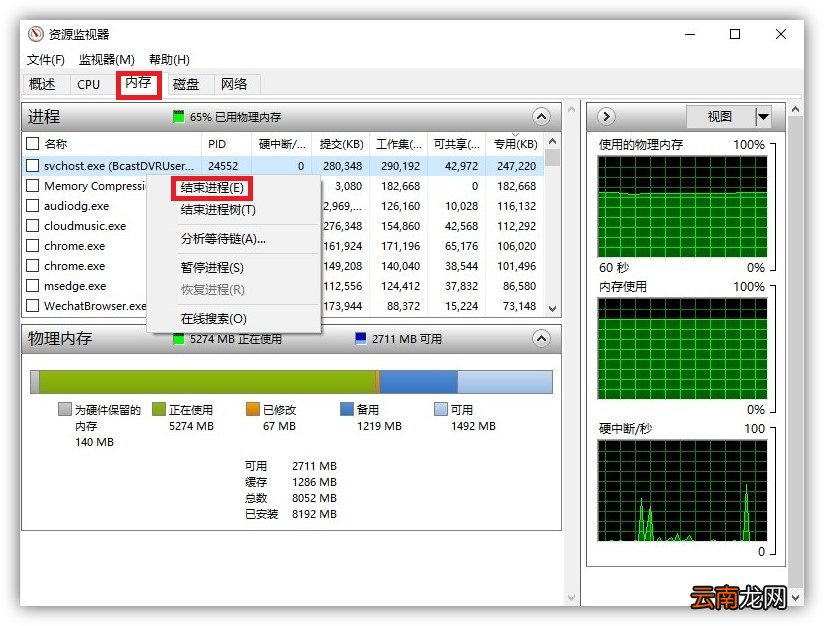Select the svchost.exe PID cell 24552
The image size is (824, 626).
coord(223,166)
